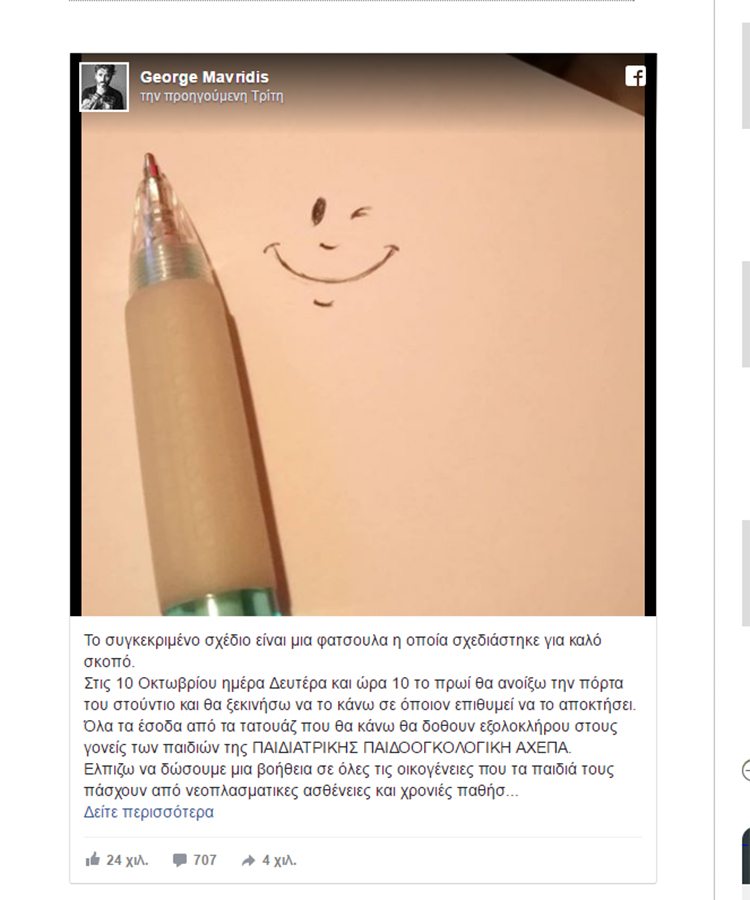The image size is (750, 900).
Task: Click the comment bubble icon
Action: (x=180, y=860)
